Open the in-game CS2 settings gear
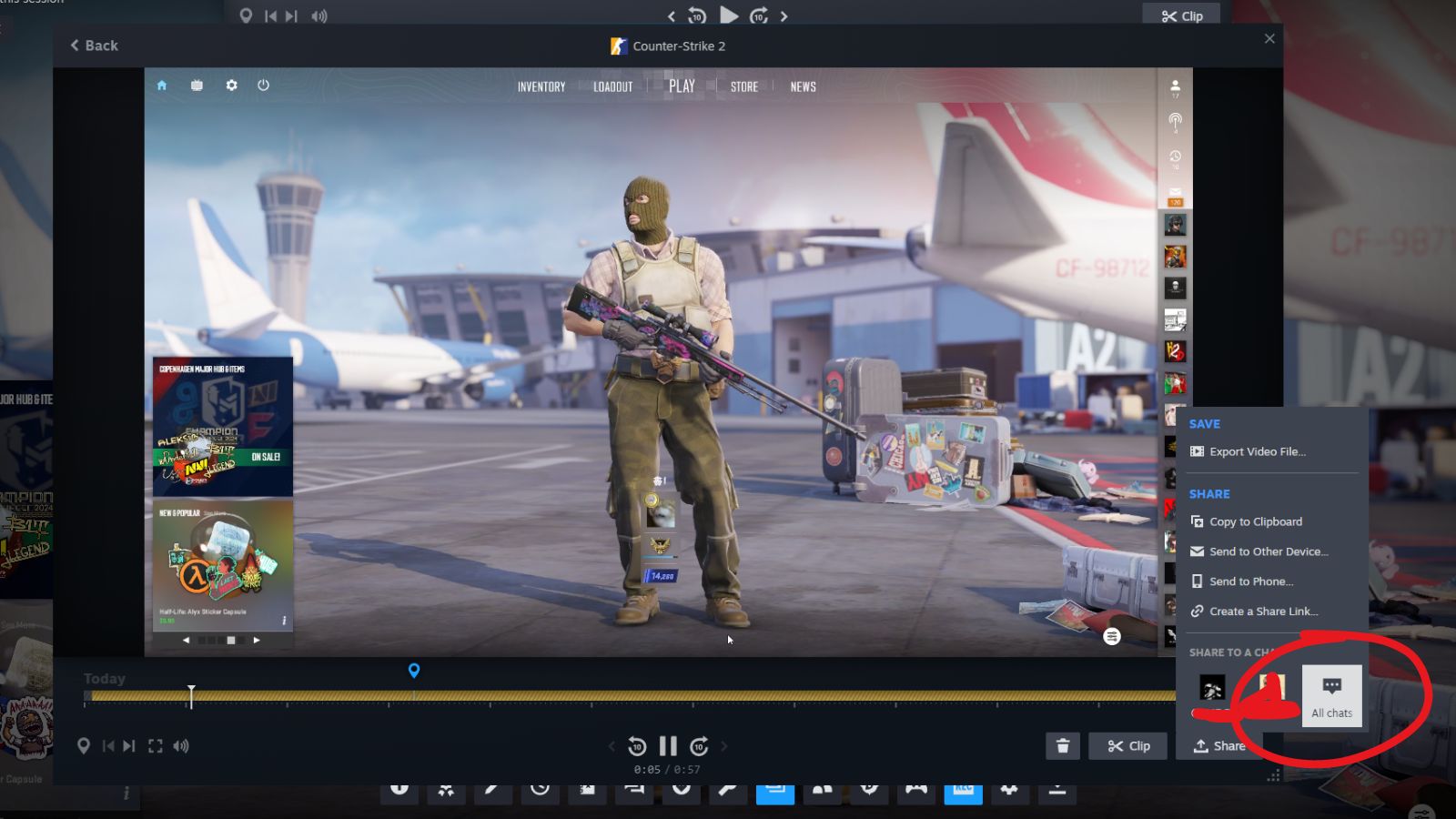This screenshot has width=1456, height=819. click(x=232, y=85)
